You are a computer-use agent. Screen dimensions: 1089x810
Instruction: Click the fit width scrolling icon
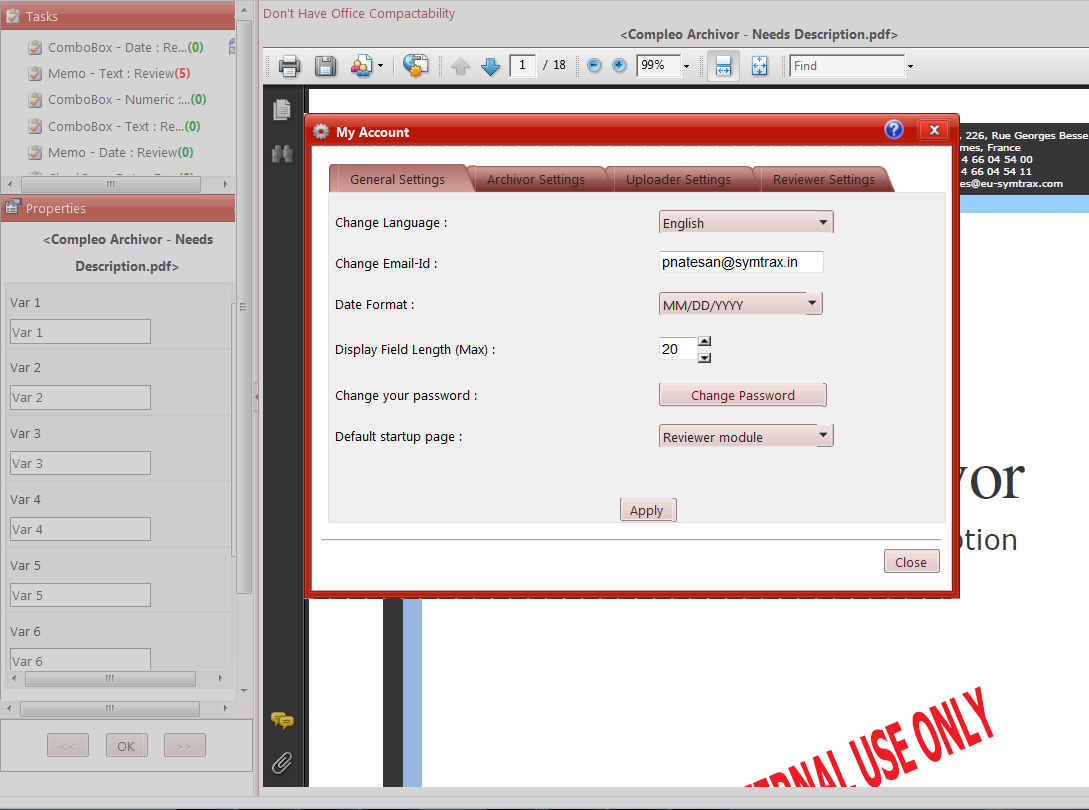723,66
